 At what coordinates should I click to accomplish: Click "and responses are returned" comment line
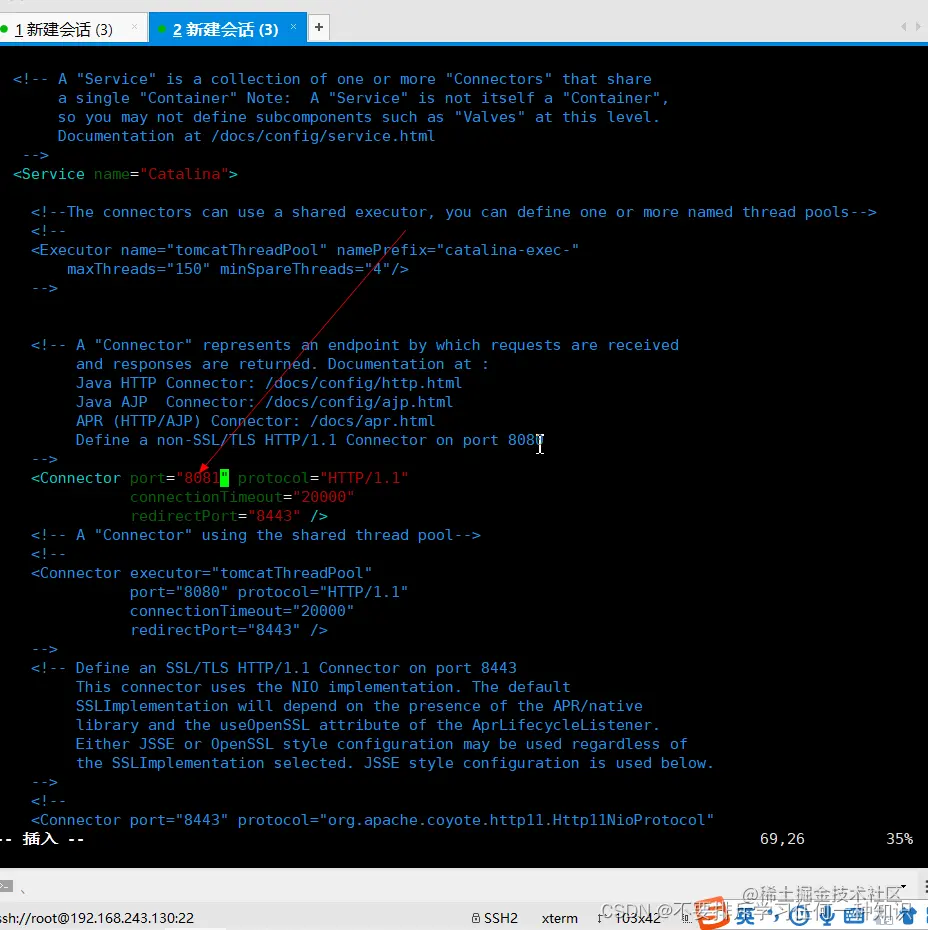click(x=282, y=364)
